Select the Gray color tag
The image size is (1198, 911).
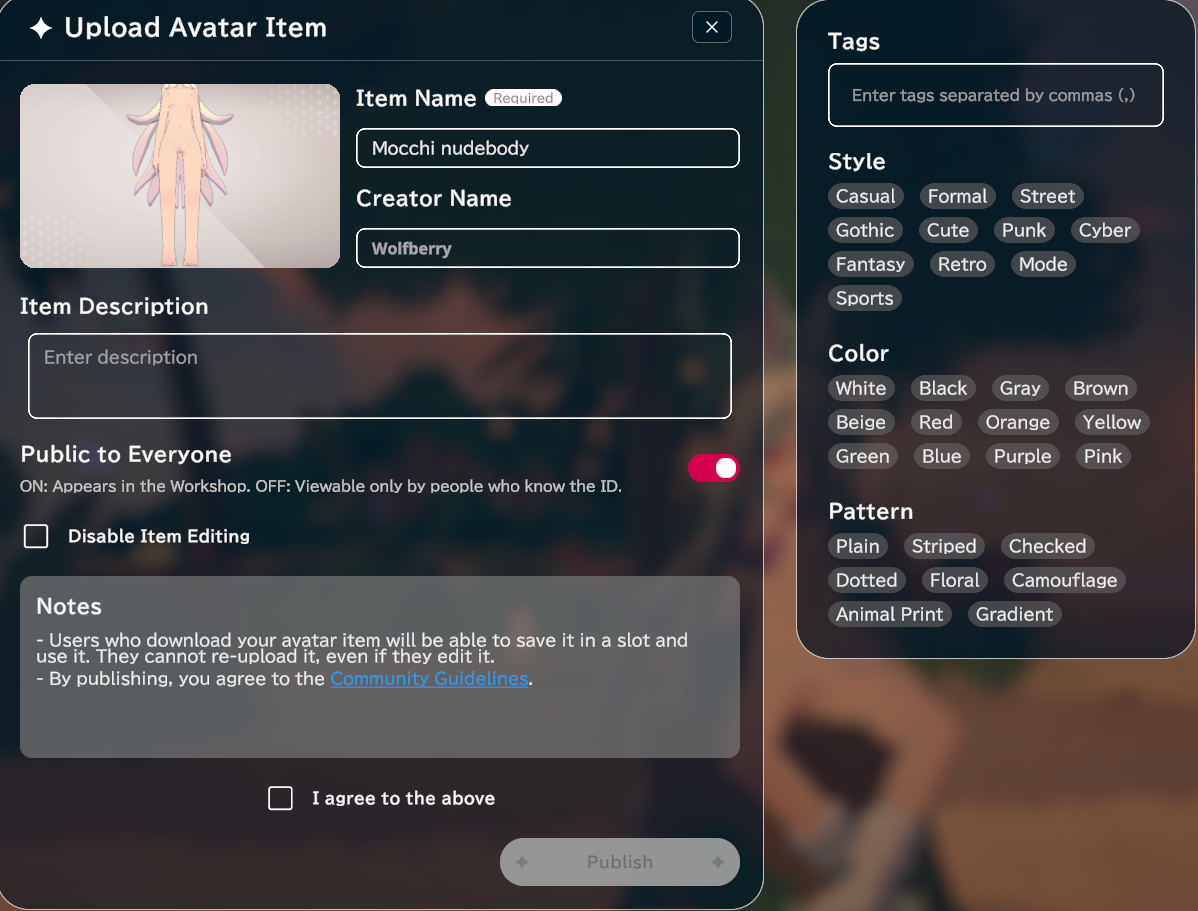(1020, 388)
